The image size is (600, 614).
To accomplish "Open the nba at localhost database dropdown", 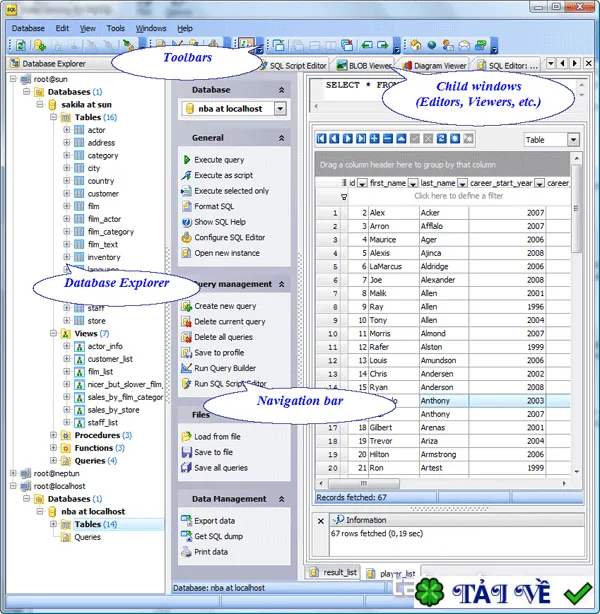I will tap(280, 108).
